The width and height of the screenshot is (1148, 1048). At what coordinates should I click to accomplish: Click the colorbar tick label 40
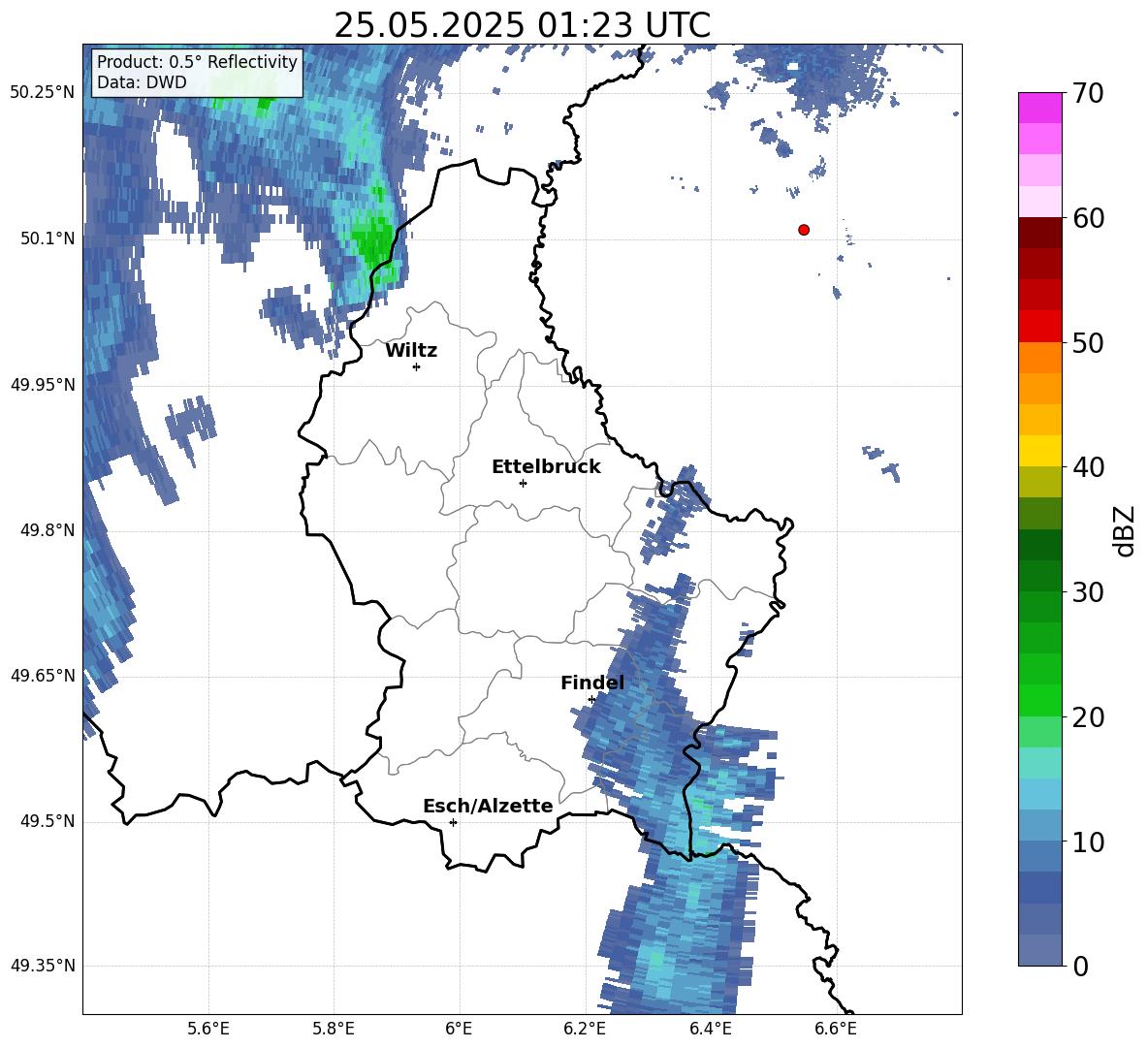tap(1088, 467)
